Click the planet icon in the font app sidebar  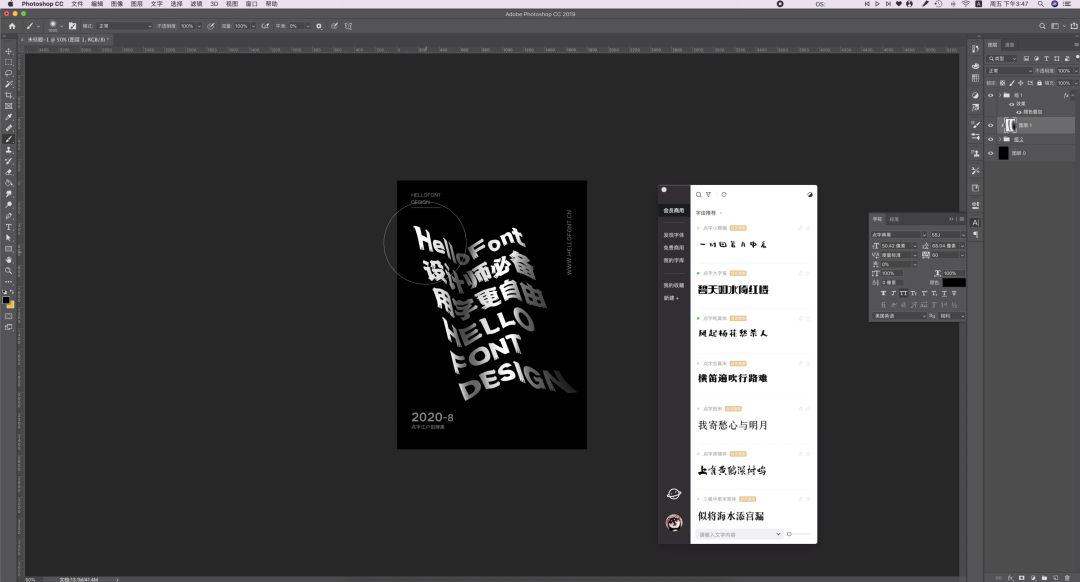click(x=674, y=493)
